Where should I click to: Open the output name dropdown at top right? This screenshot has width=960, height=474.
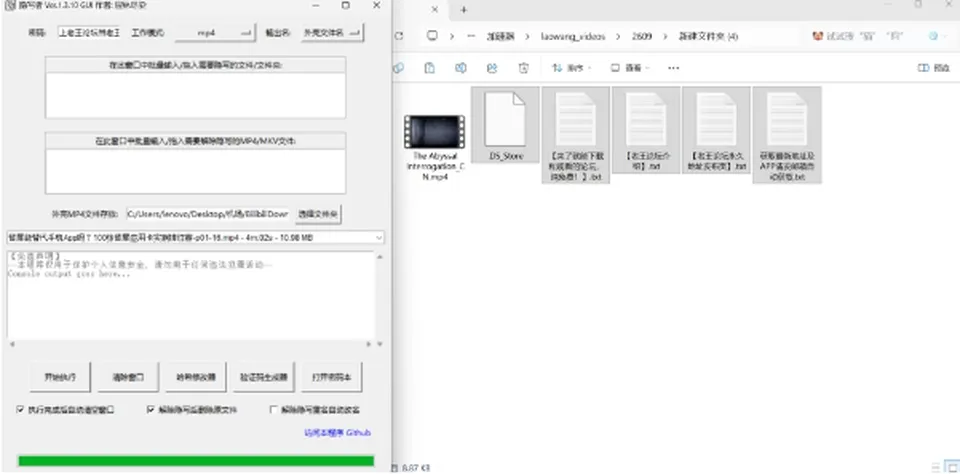pos(332,33)
